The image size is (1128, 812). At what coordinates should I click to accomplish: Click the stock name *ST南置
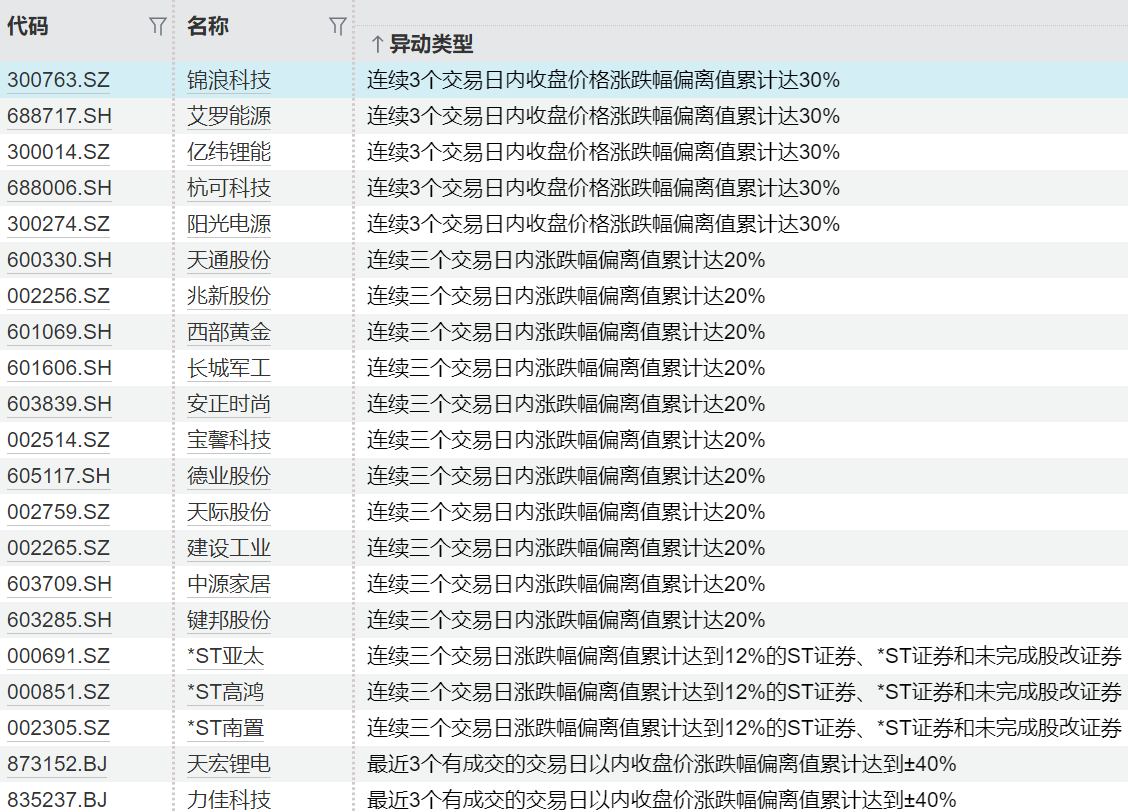(226, 727)
